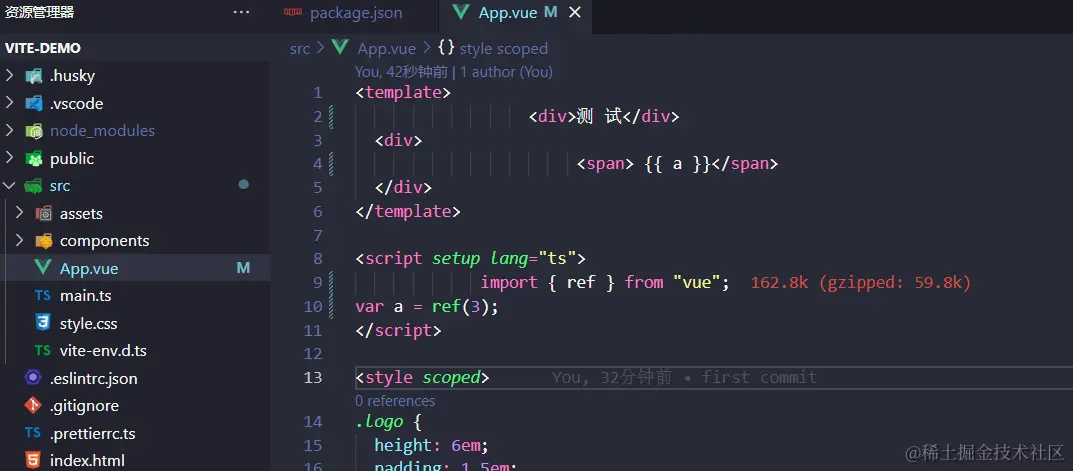The height and width of the screenshot is (471, 1073).
Task: Open vite-env.d.ts in the explorer
Action: [x=103, y=351]
